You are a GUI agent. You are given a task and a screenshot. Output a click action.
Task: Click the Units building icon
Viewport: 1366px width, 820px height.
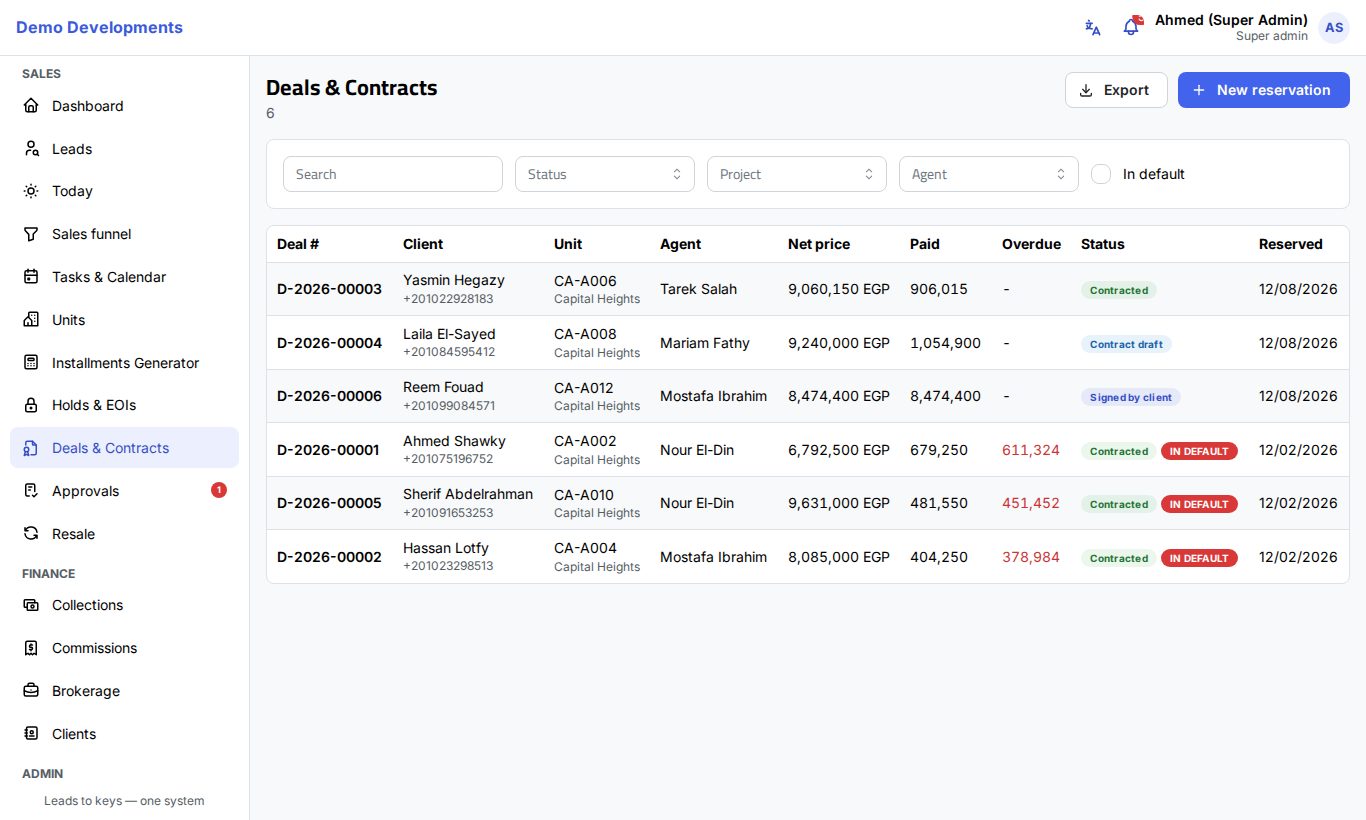pyautogui.click(x=31, y=320)
